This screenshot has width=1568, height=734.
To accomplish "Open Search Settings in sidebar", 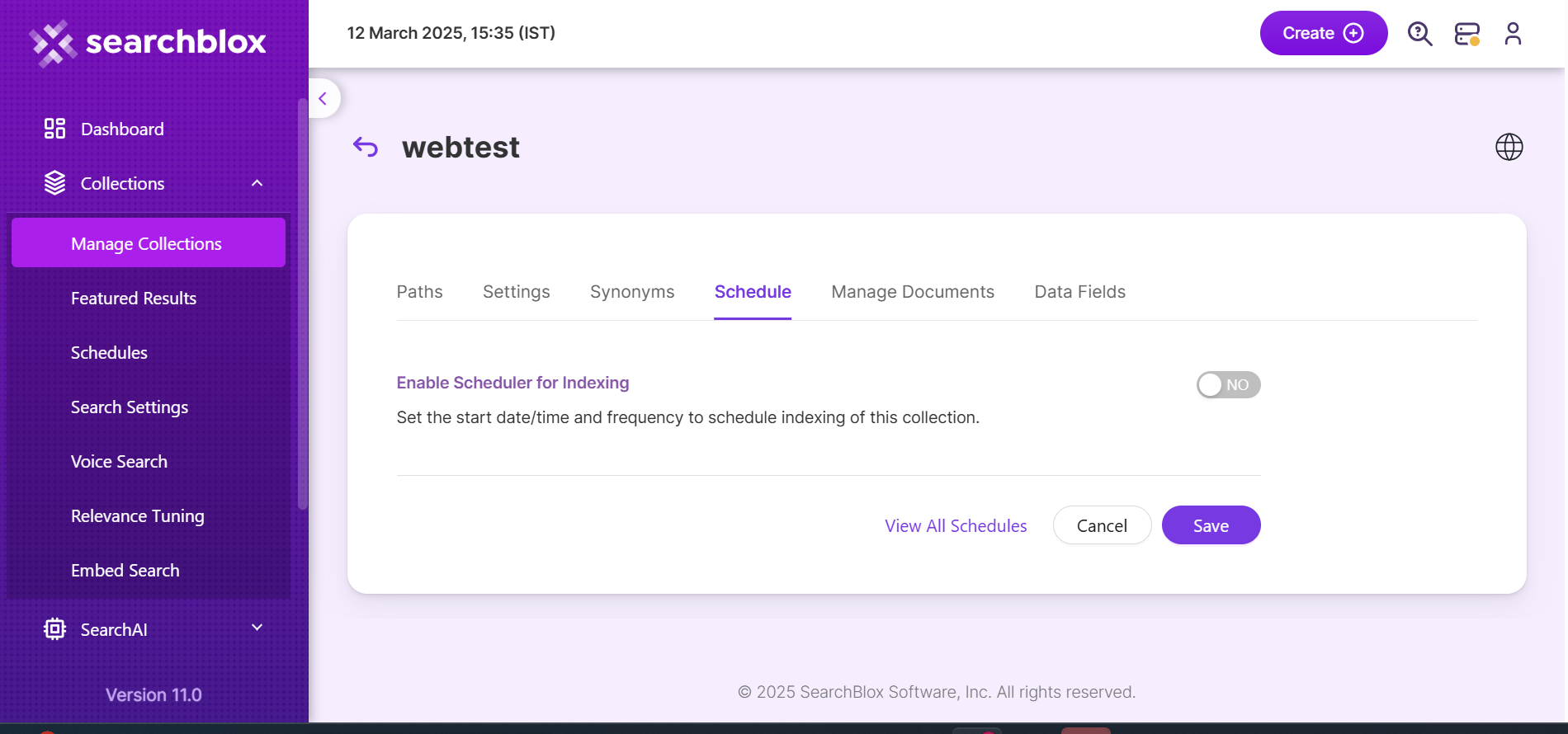I will click(x=130, y=407).
